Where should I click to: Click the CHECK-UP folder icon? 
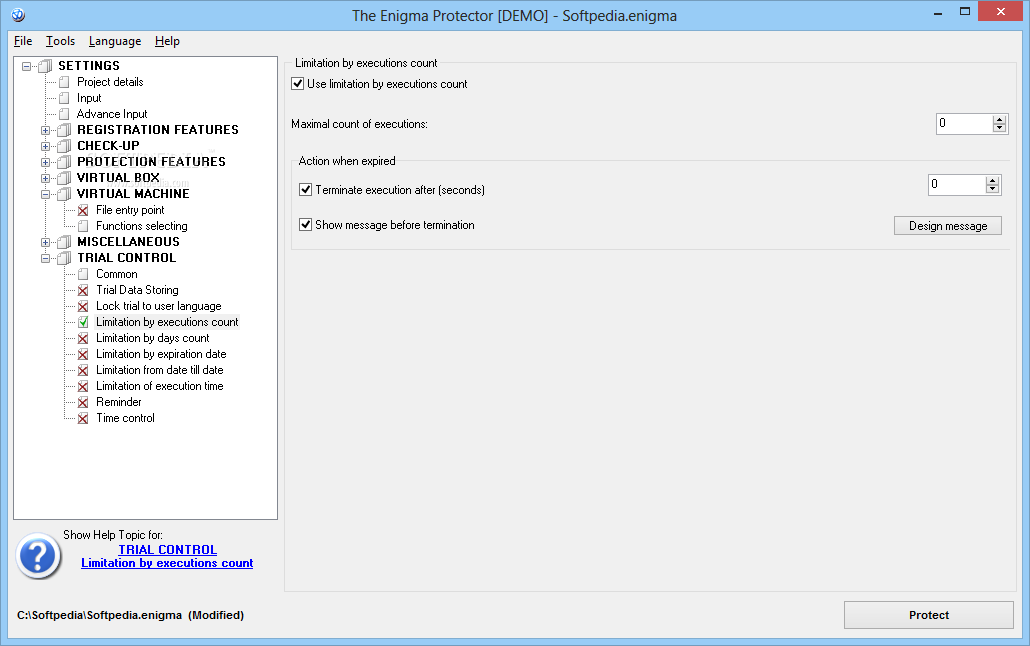(64, 146)
